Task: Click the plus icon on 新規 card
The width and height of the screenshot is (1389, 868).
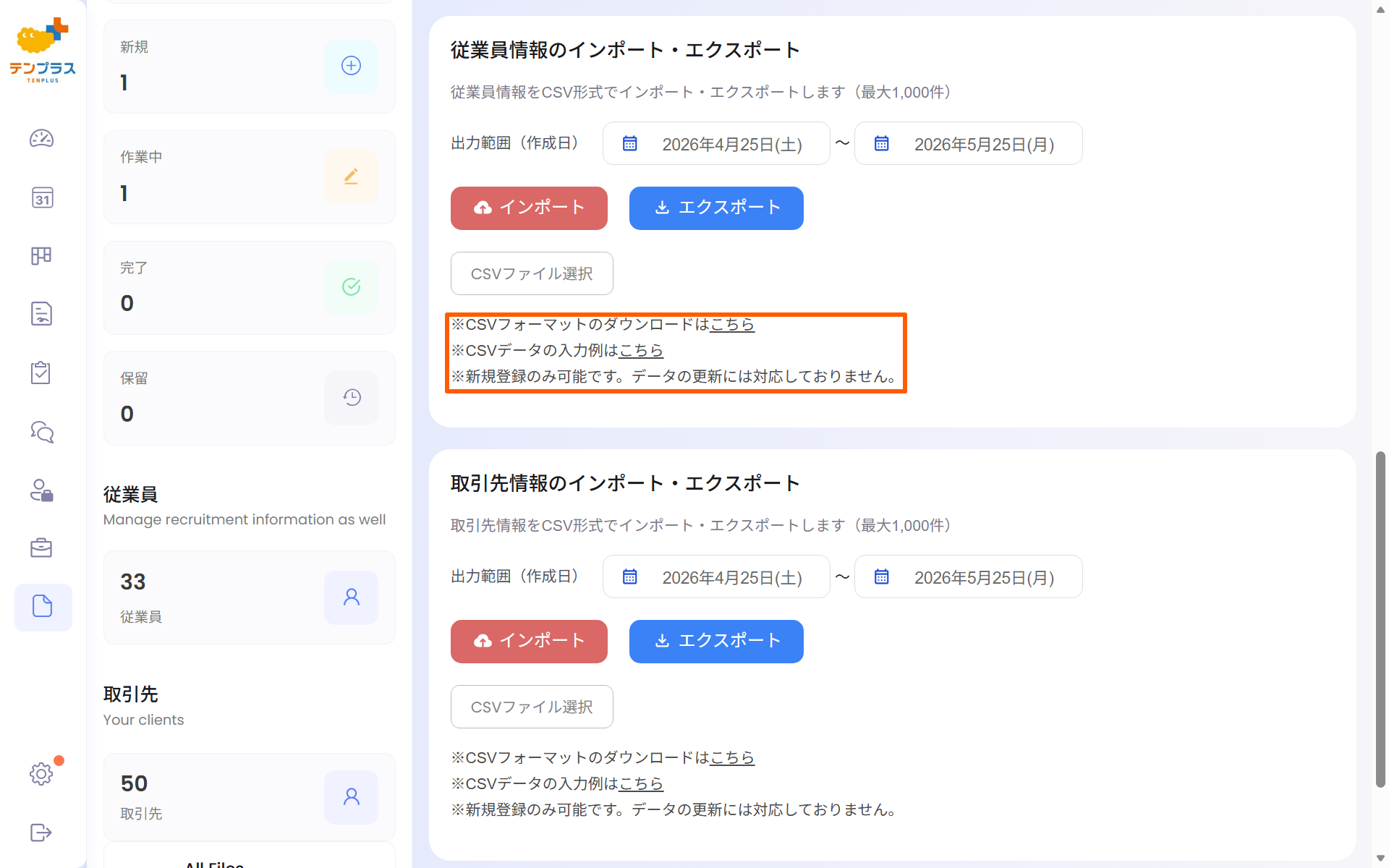Action: (351, 66)
